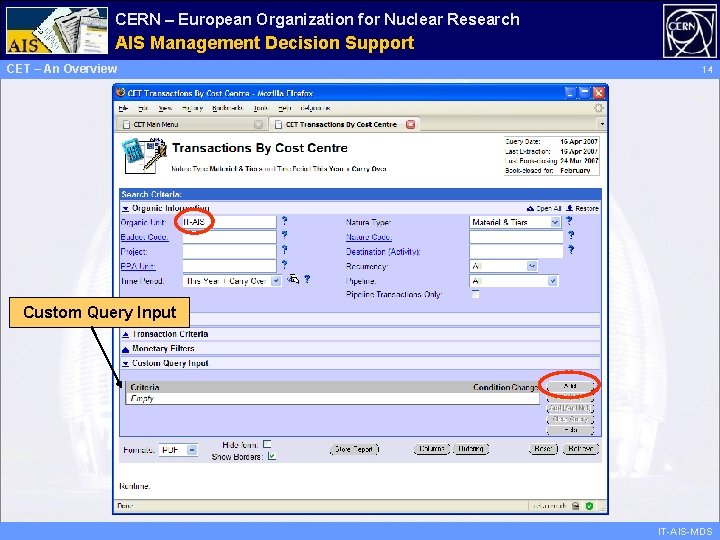Click the Reset button
This screenshot has height=540, width=720.
click(543, 449)
